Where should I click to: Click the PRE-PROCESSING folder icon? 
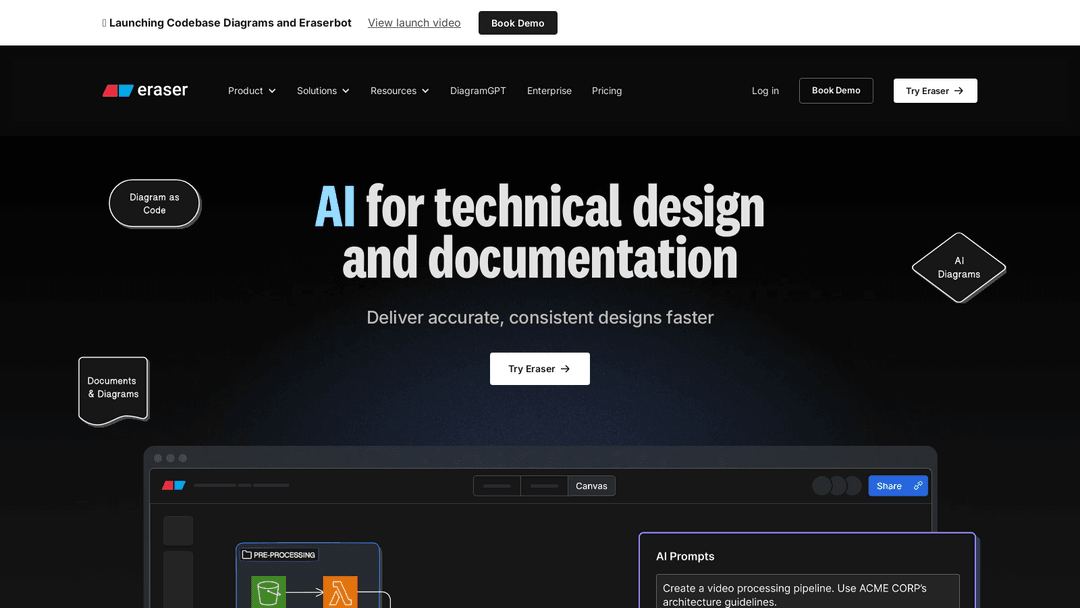pos(247,554)
